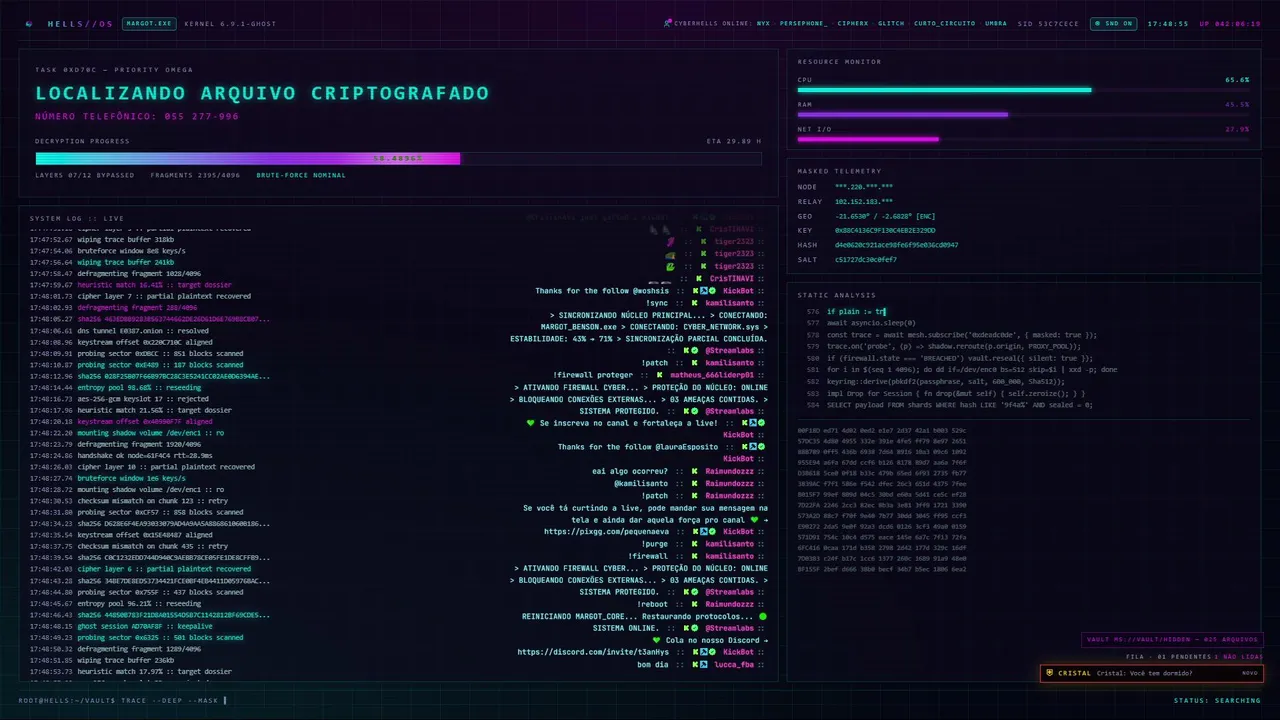
Task: Click the 'eai algo ocorreu?' chat message
Action: tap(629, 471)
